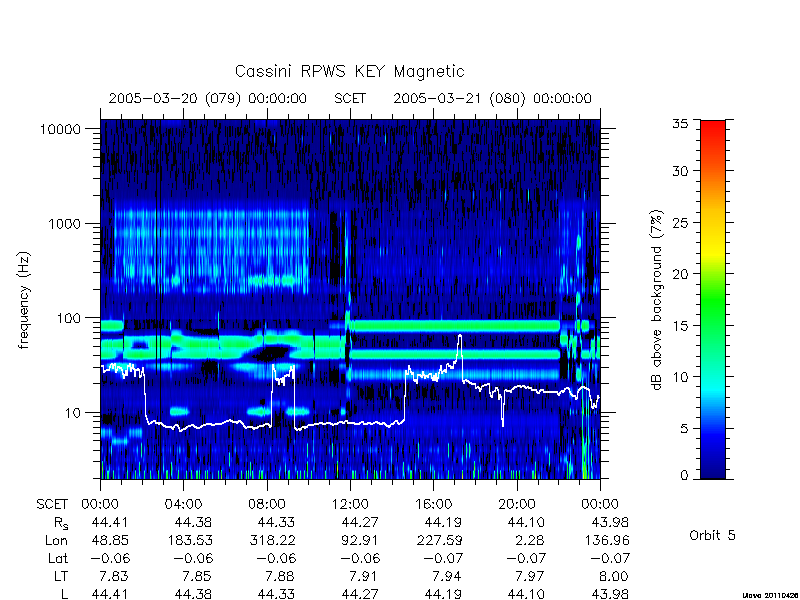This screenshot has width=800, height=600.
Task: Click the colorbar tick label 5
Action: 684,429
